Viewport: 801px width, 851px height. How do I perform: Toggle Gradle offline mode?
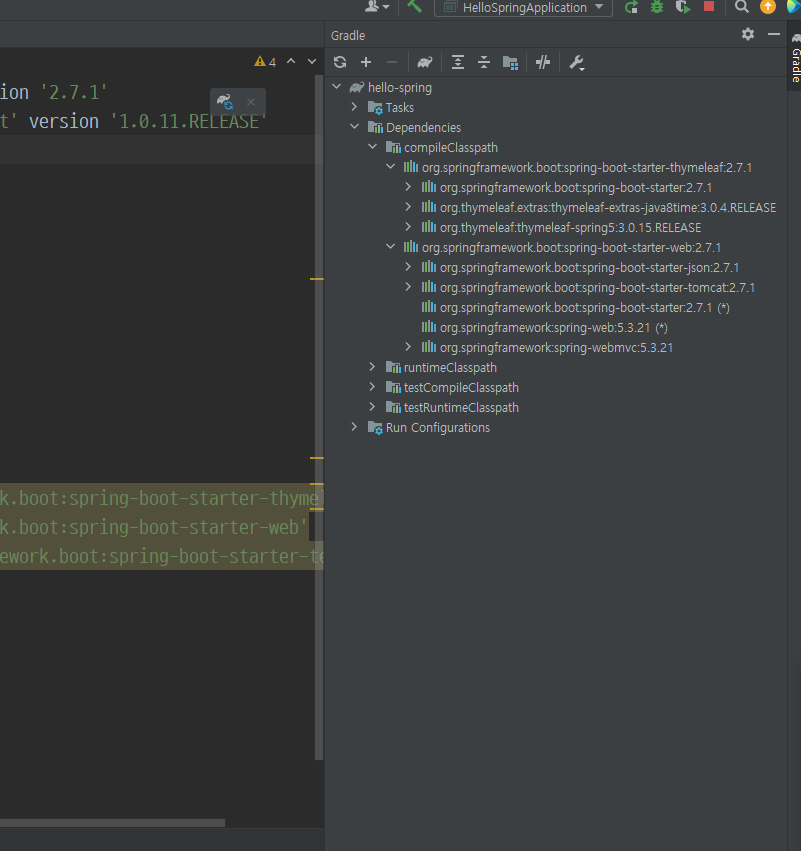point(543,62)
